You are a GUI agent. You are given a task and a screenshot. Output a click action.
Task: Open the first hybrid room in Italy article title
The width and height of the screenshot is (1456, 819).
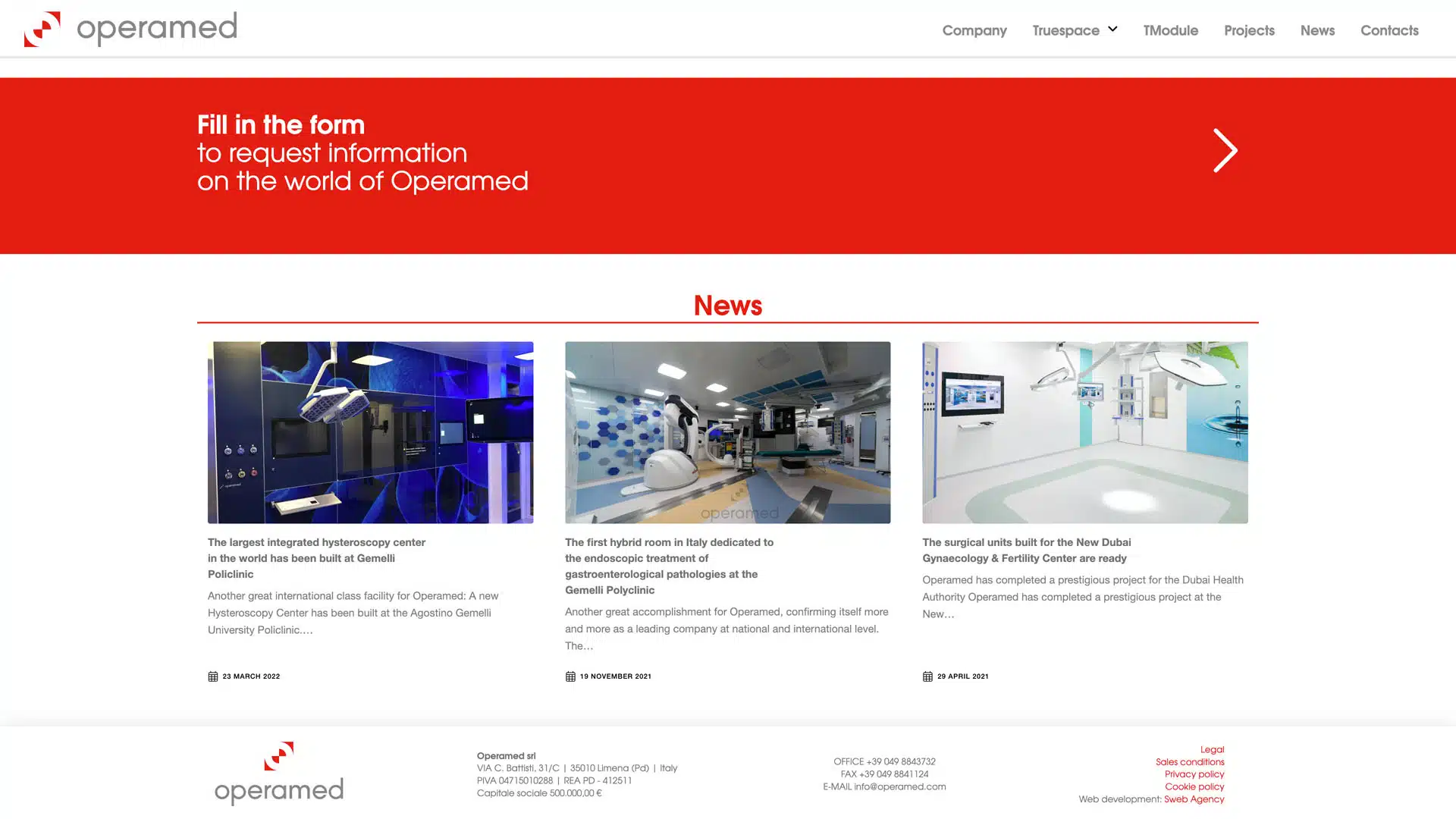tap(669, 566)
